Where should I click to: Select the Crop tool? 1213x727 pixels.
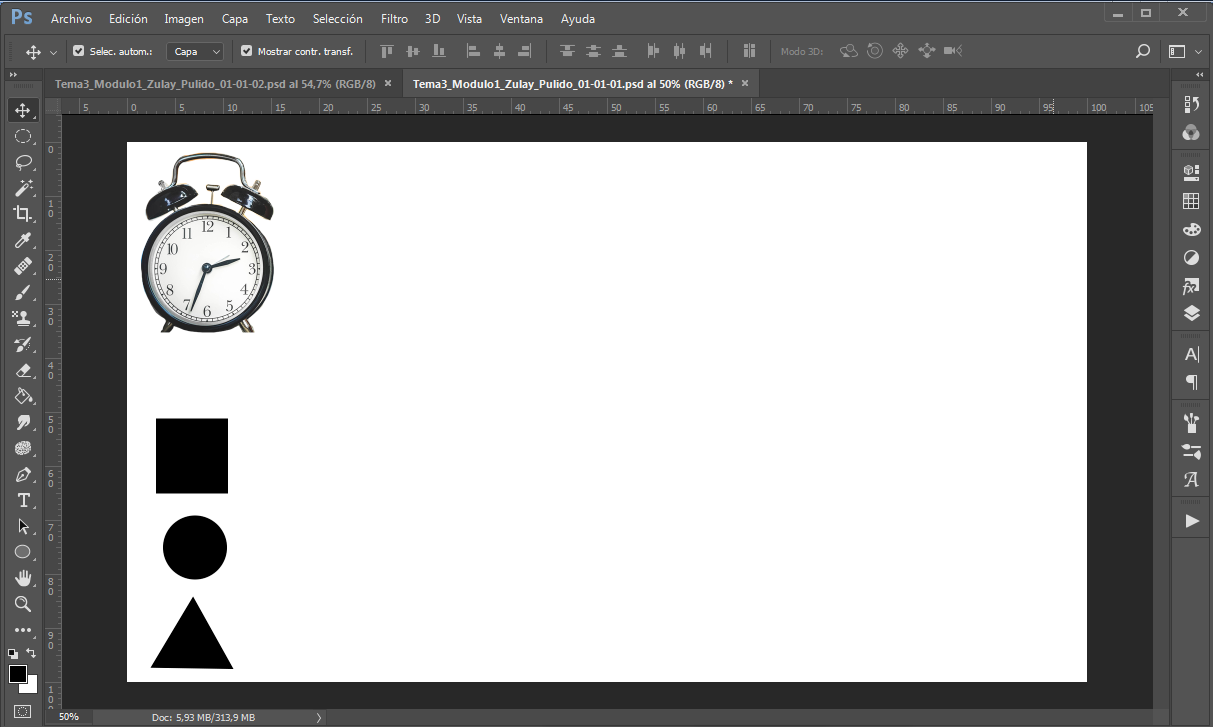(x=22, y=214)
